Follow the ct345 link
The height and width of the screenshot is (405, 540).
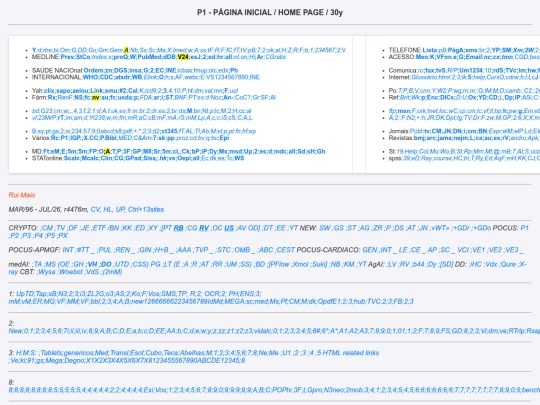pos(169,131)
